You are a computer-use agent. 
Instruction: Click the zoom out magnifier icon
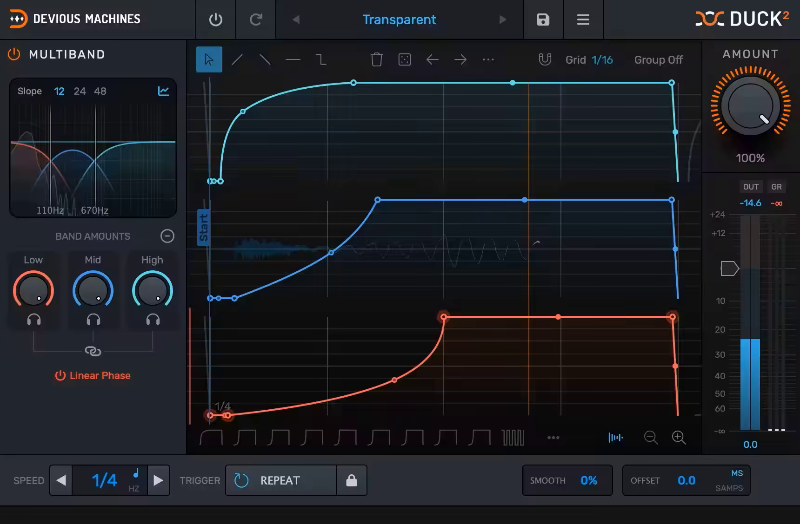pyautogui.click(x=651, y=437)
